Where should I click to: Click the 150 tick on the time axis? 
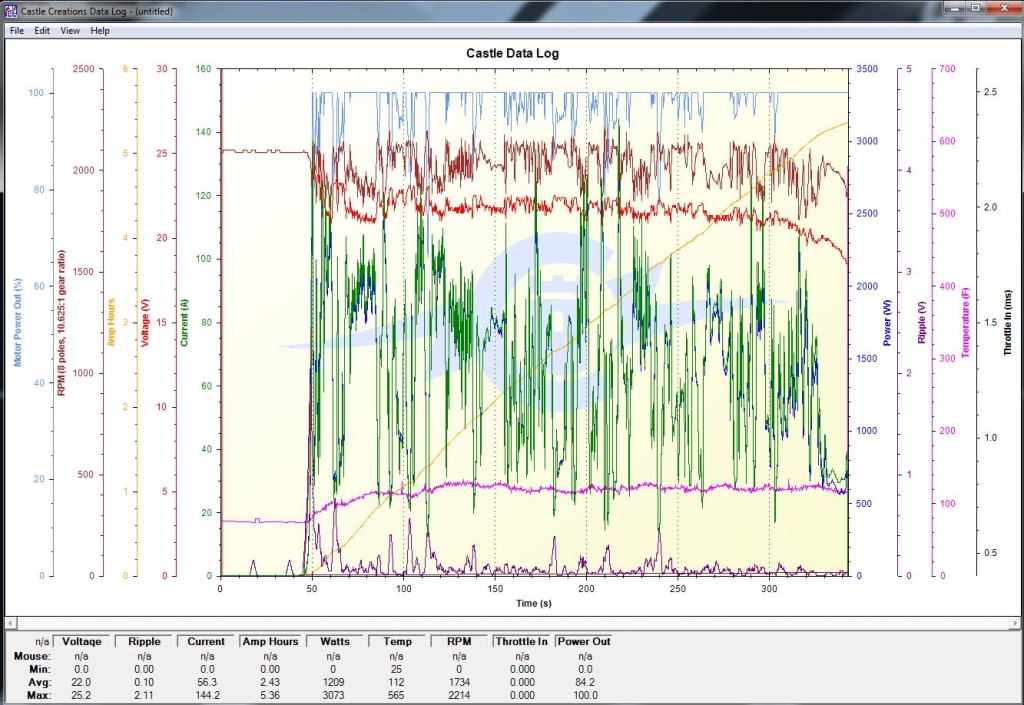pos(495,589)
